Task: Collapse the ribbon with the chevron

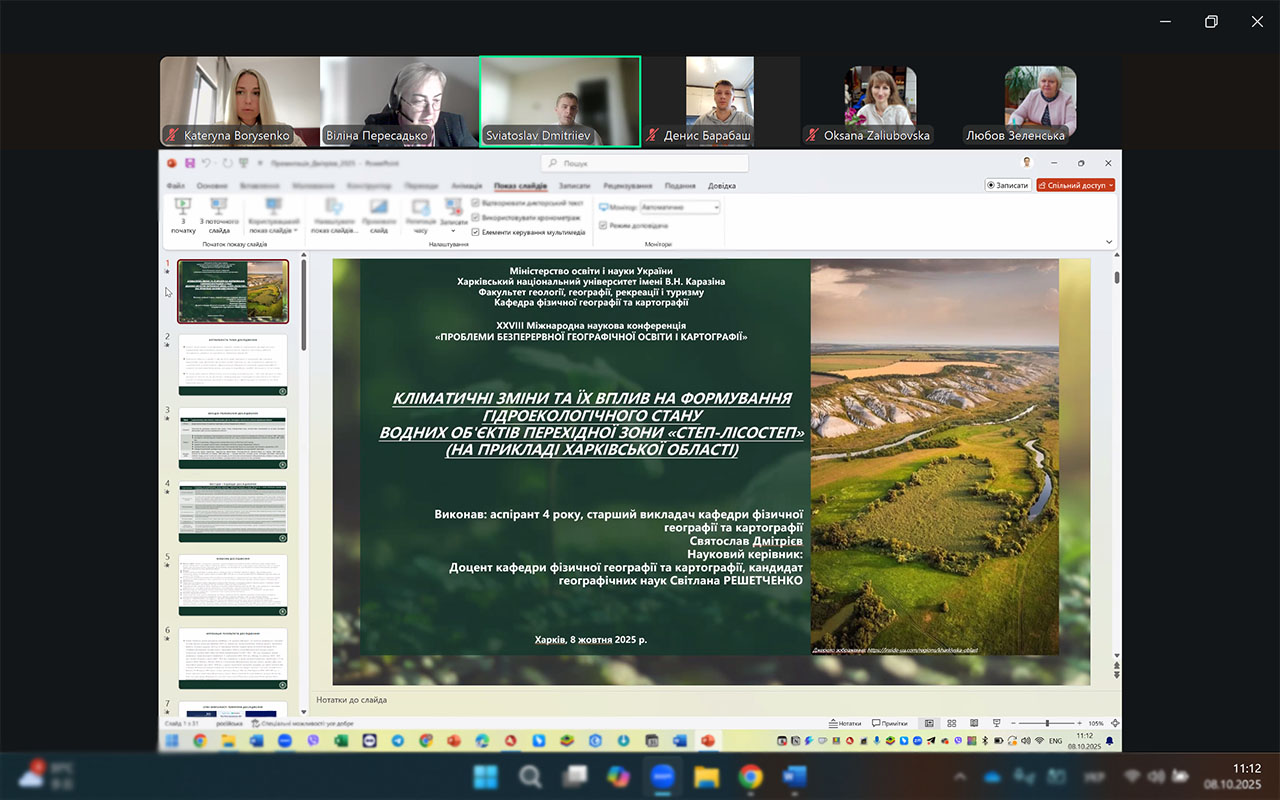Action: tap(1109, 242)
